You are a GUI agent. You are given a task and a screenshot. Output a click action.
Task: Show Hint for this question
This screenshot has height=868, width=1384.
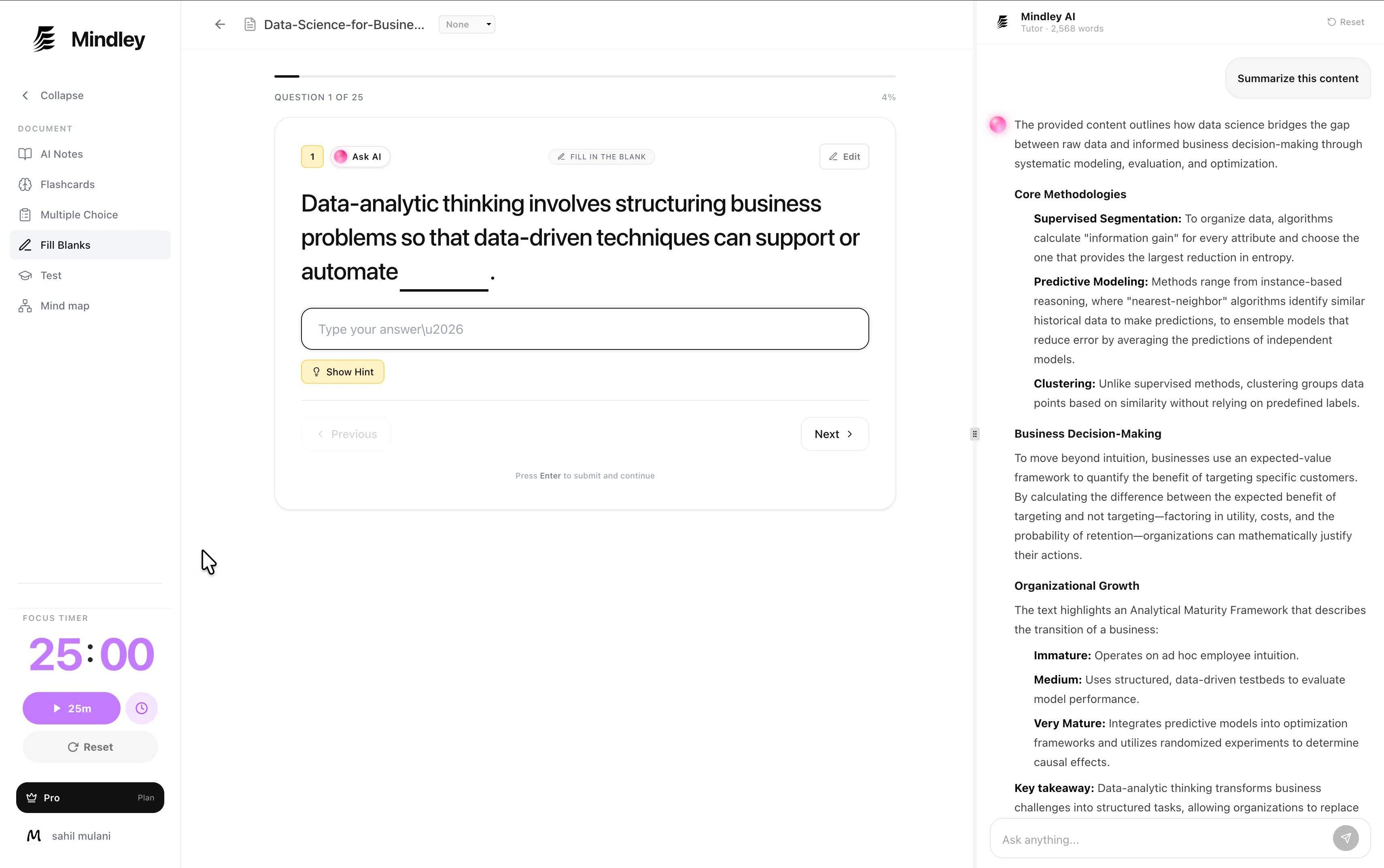(x=343, y=372)
